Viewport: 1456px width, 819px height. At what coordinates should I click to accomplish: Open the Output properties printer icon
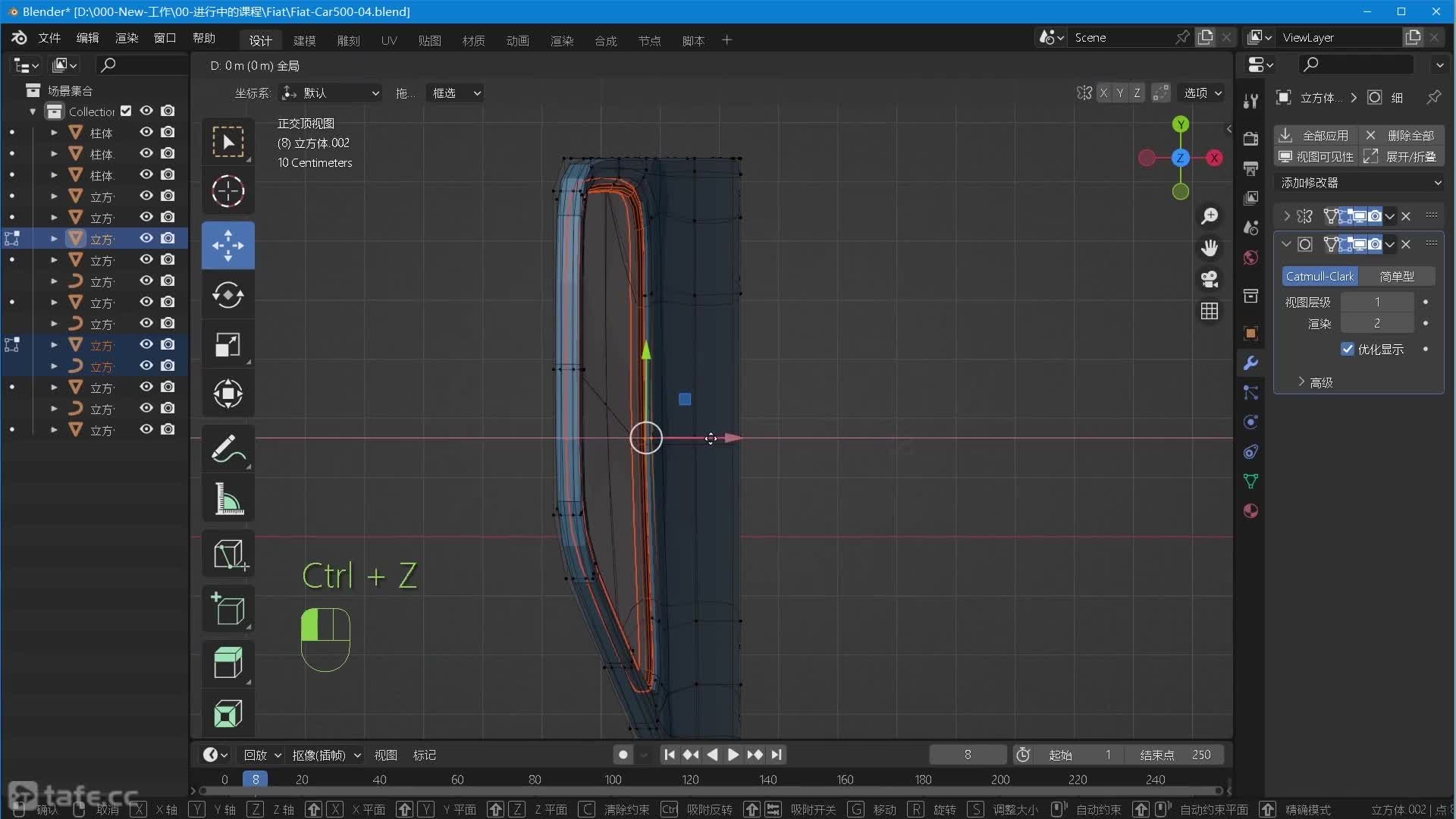tap(1251, 168)
